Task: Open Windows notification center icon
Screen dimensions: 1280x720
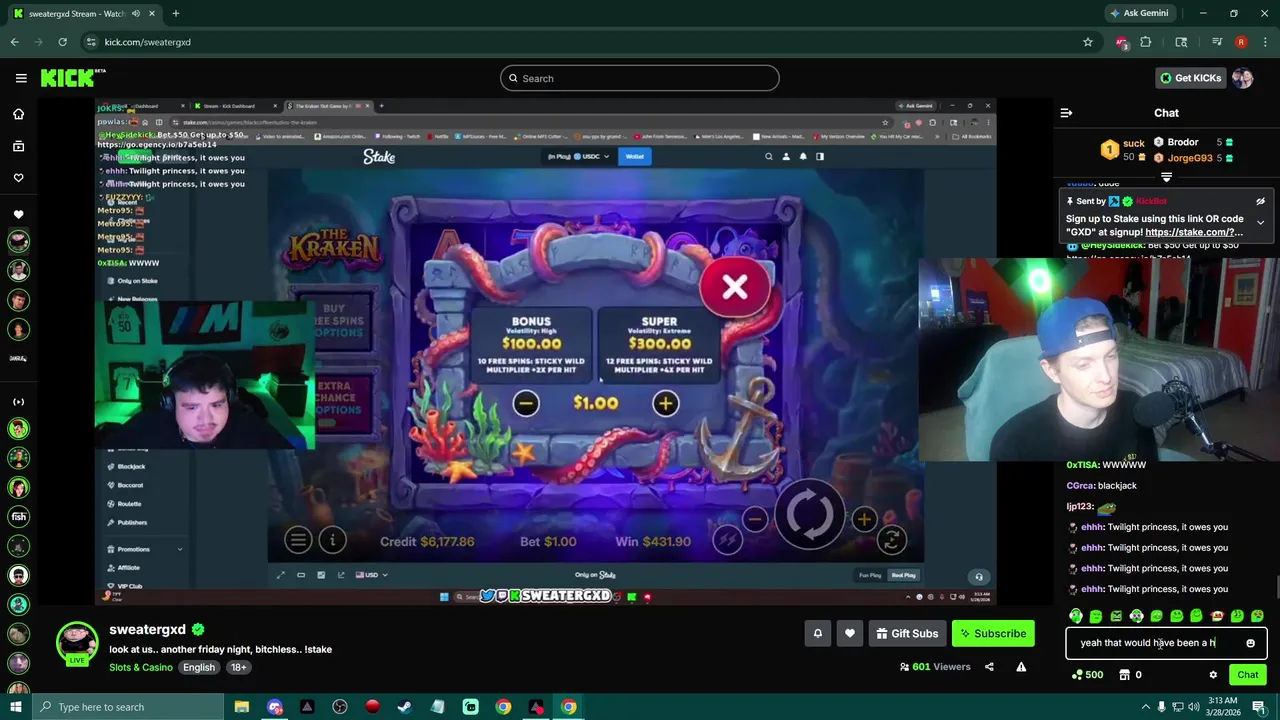Action: 1259,707
